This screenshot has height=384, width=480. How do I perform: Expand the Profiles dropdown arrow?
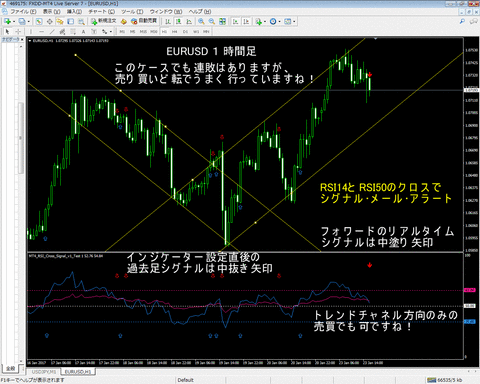pos(29,22)
